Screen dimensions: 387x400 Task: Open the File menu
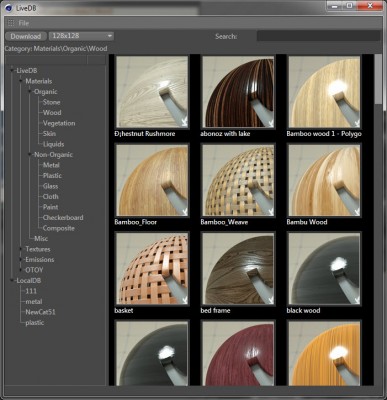tap(24, 23)
